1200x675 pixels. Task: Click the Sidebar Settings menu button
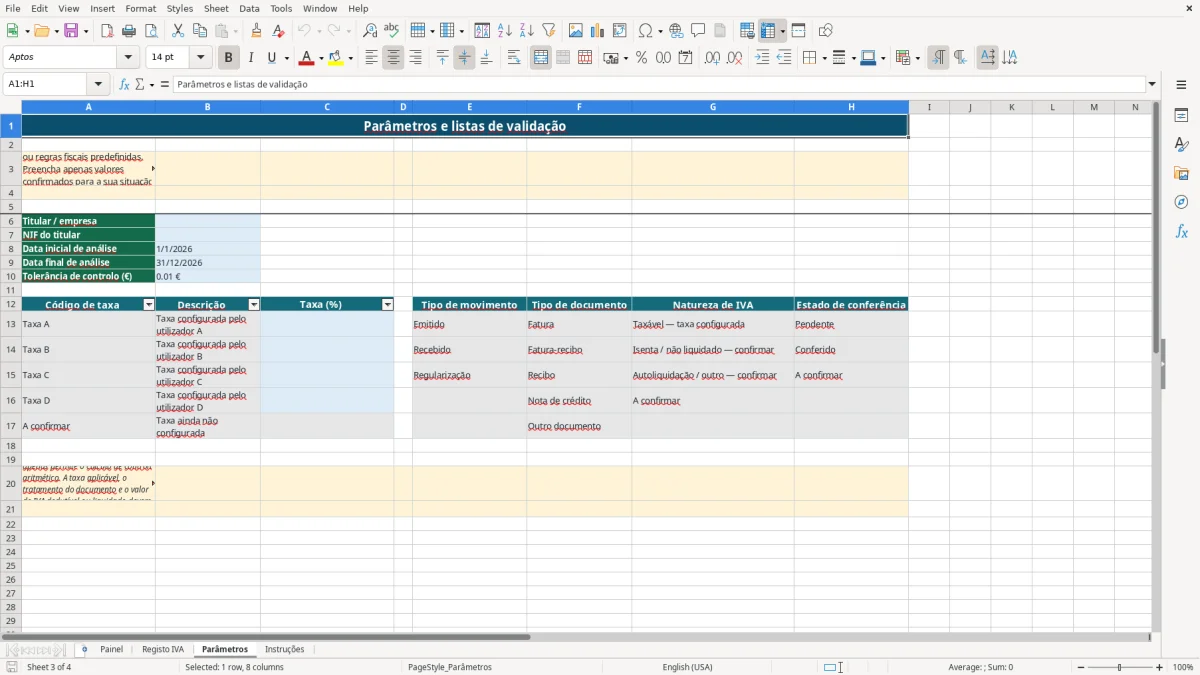pos(1181,85)
